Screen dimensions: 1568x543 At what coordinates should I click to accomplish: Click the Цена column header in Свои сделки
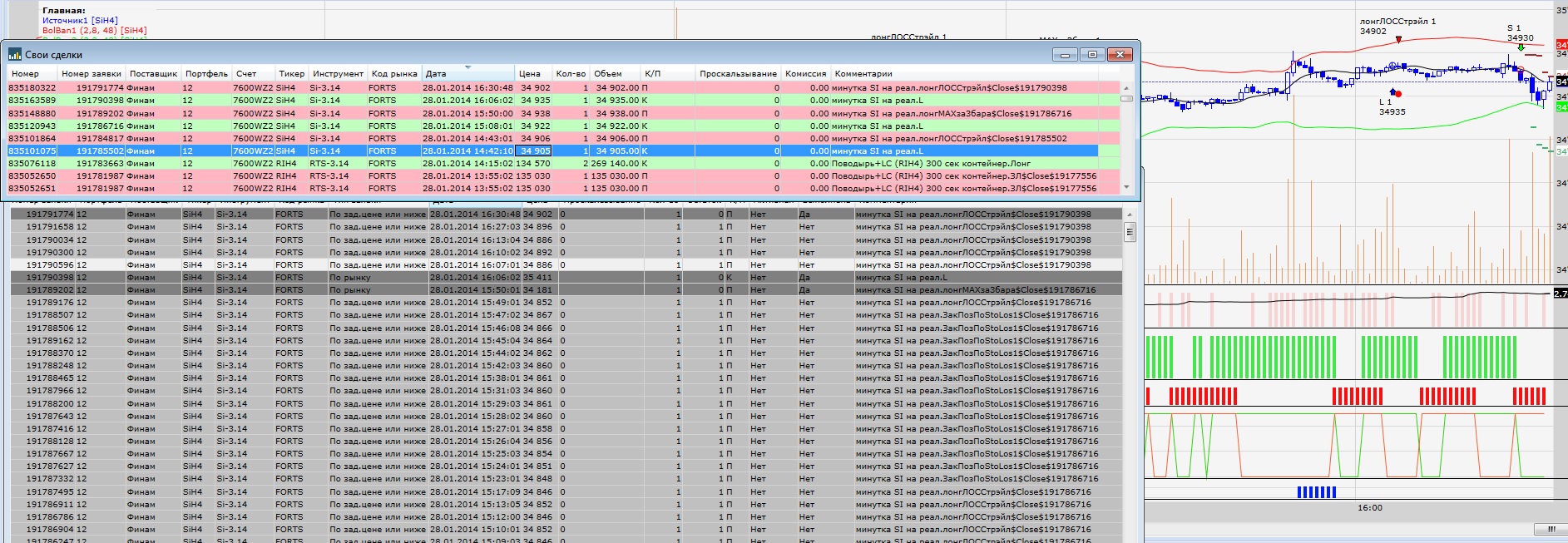[x=533, y=73]
